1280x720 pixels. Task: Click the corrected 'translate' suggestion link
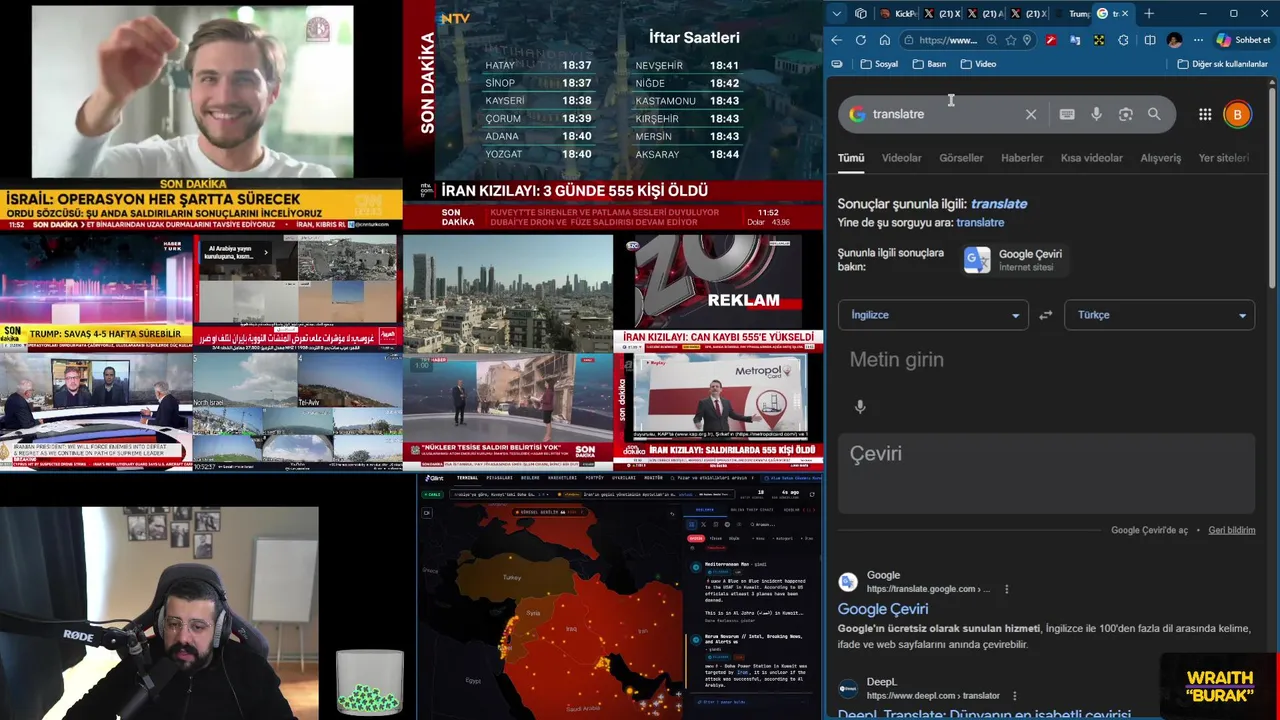pos(999,204)
